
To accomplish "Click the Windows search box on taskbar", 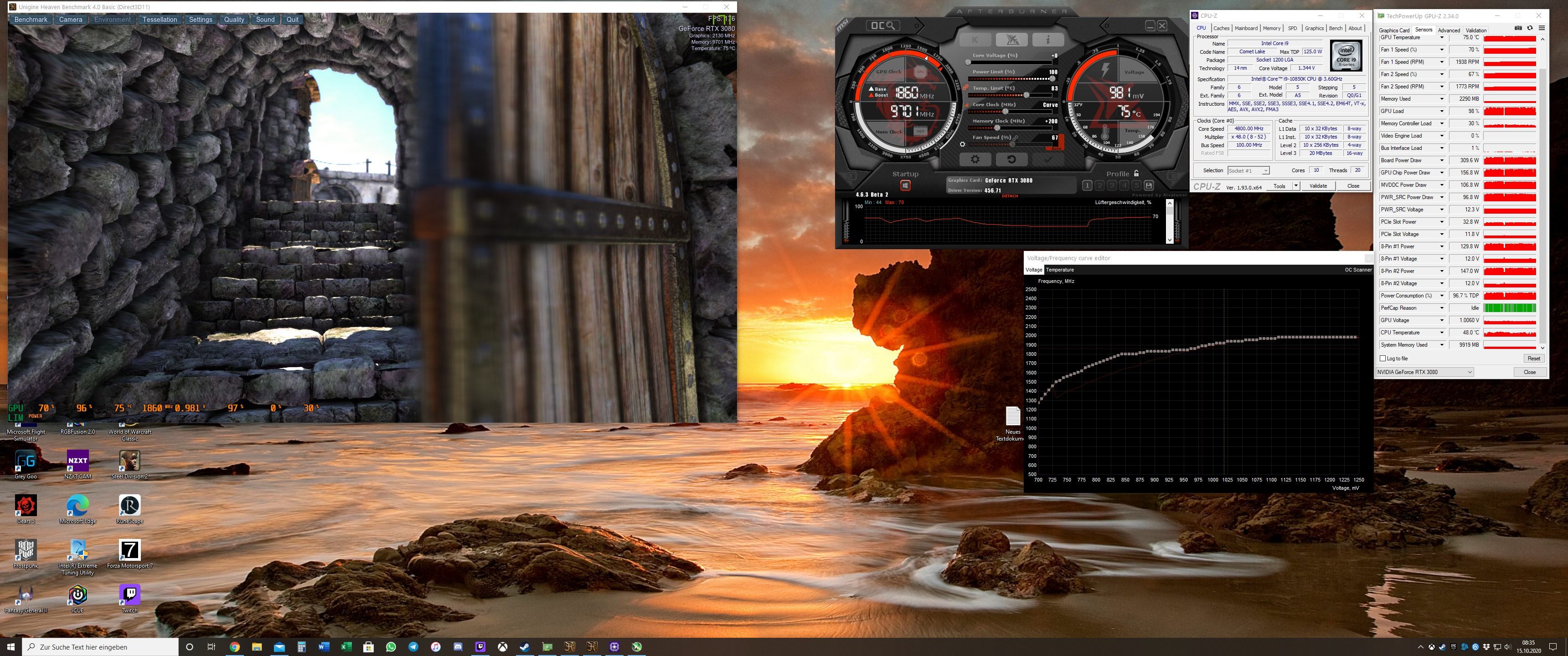I will coord(100,647).
